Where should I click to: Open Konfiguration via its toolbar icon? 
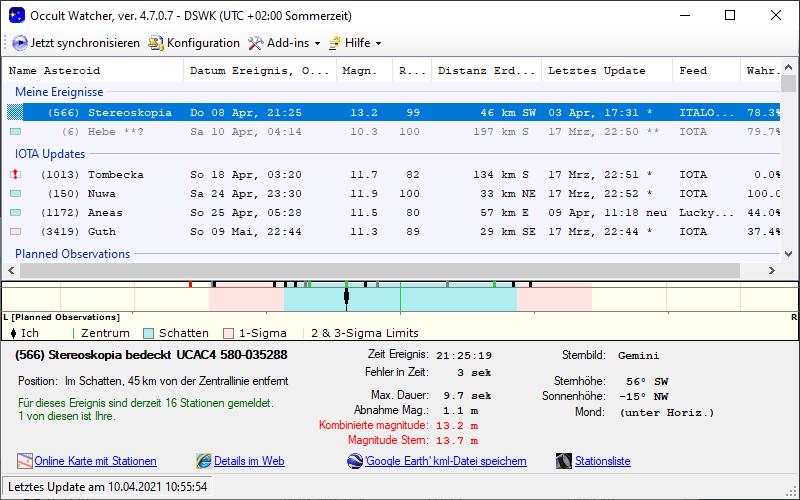[156, 43]
